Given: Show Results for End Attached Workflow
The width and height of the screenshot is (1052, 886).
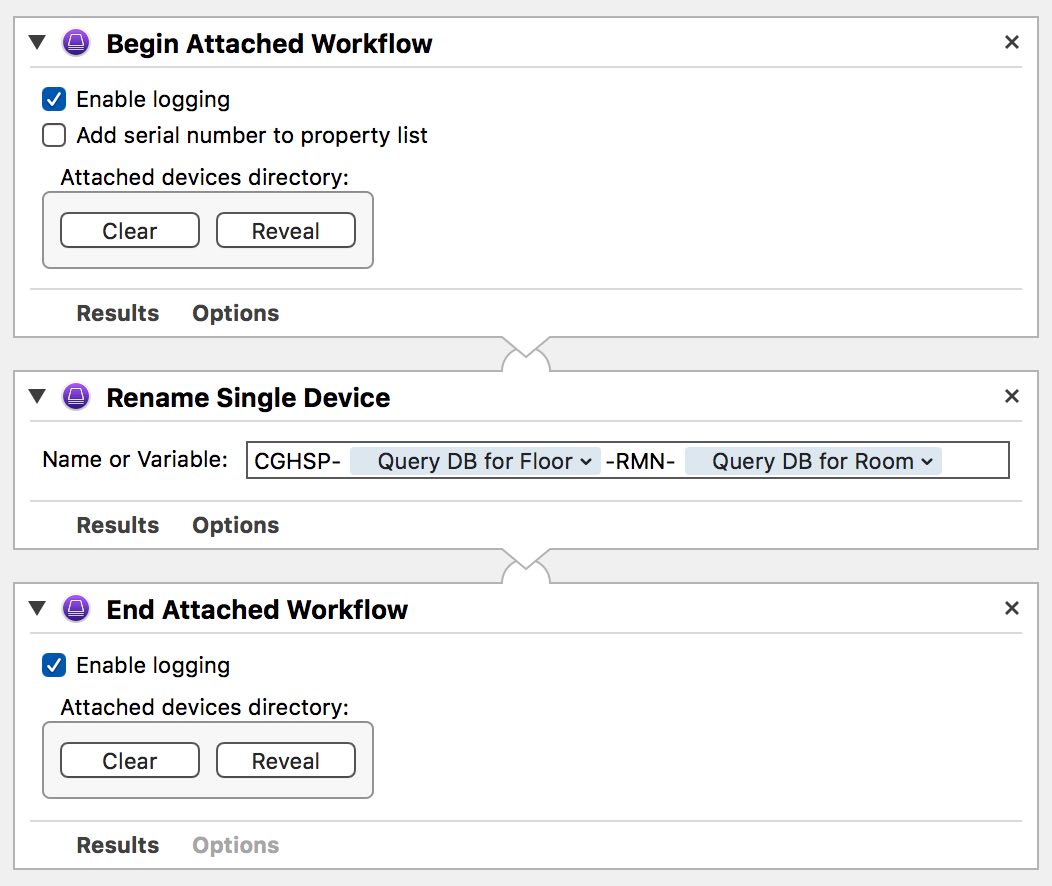Looking at the screenshot, I should tap(118, 846).
